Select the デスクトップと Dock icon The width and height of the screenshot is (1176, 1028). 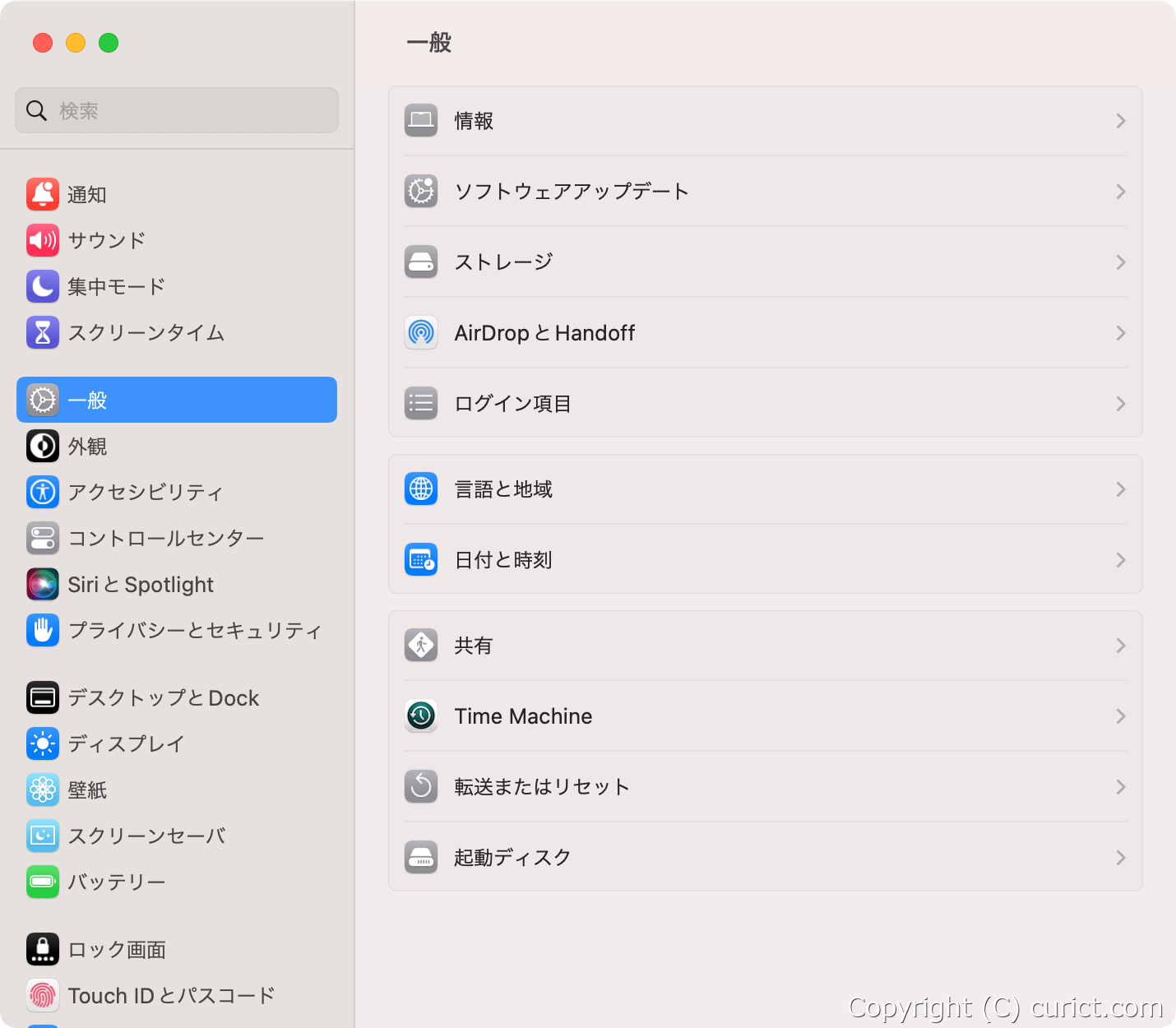tap(43, 697)
